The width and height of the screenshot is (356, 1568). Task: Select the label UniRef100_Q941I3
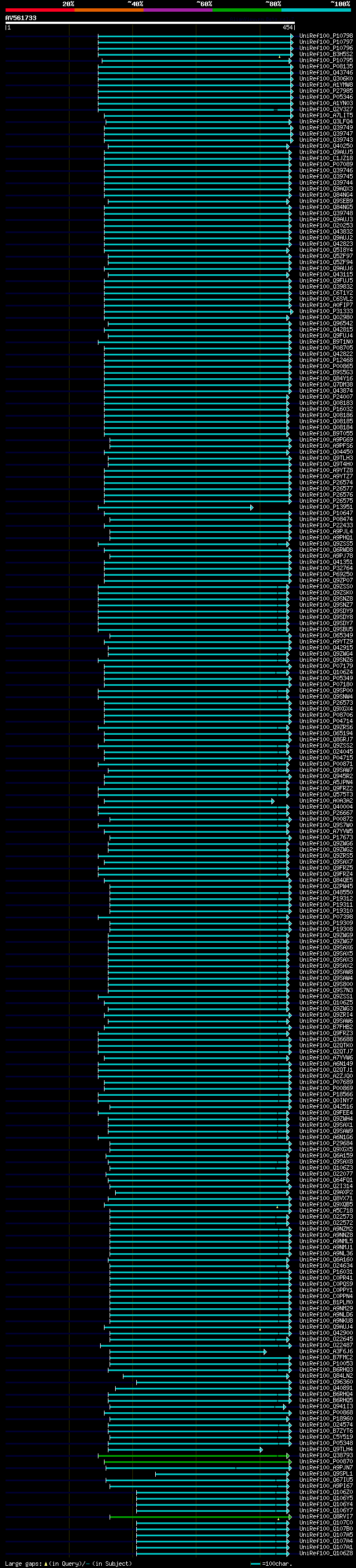pyautogui.click(x=326, y=1407)
